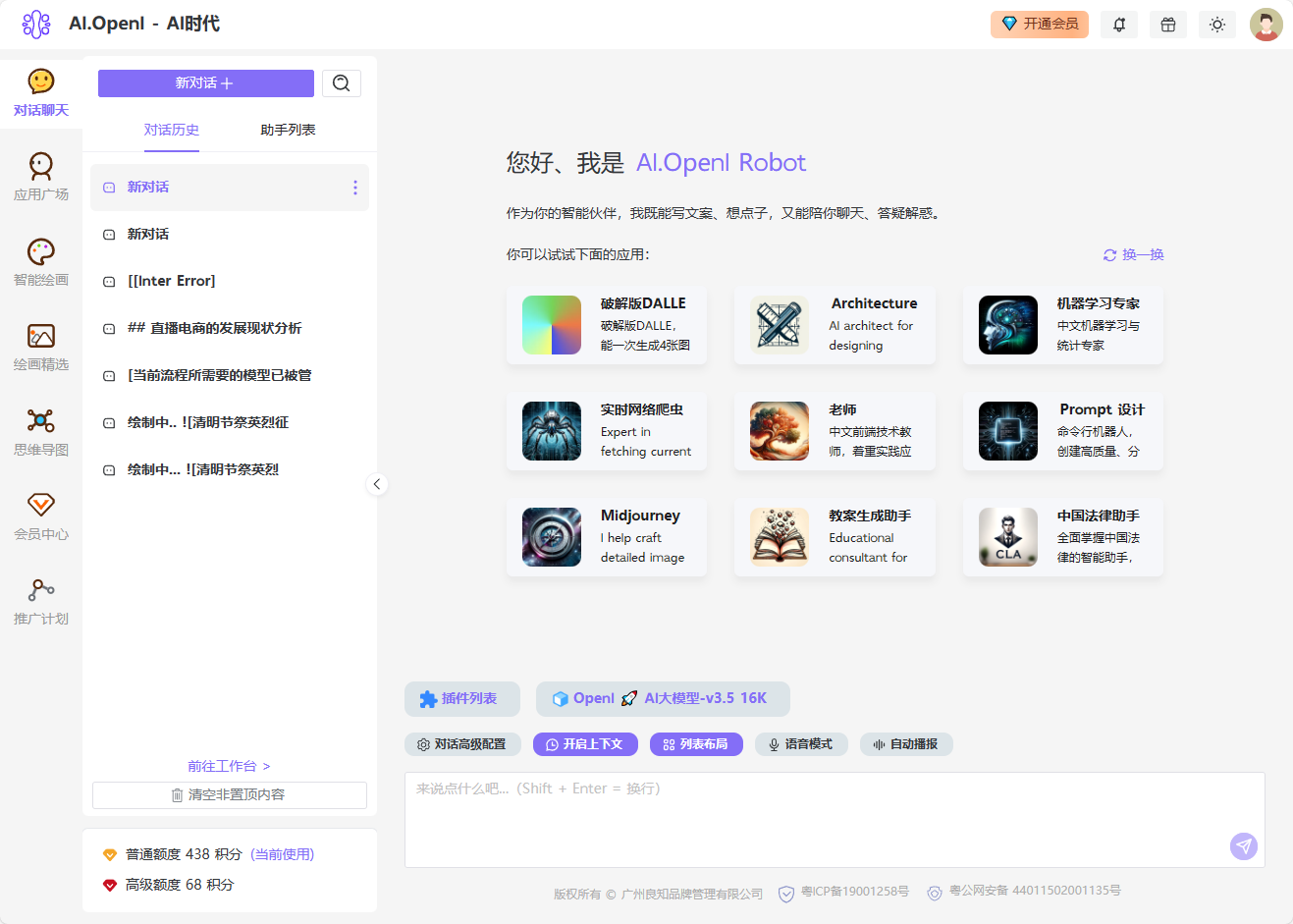Open the user avatar menu
This screenshot has width=1293, height=924.
coord(1266,25)
